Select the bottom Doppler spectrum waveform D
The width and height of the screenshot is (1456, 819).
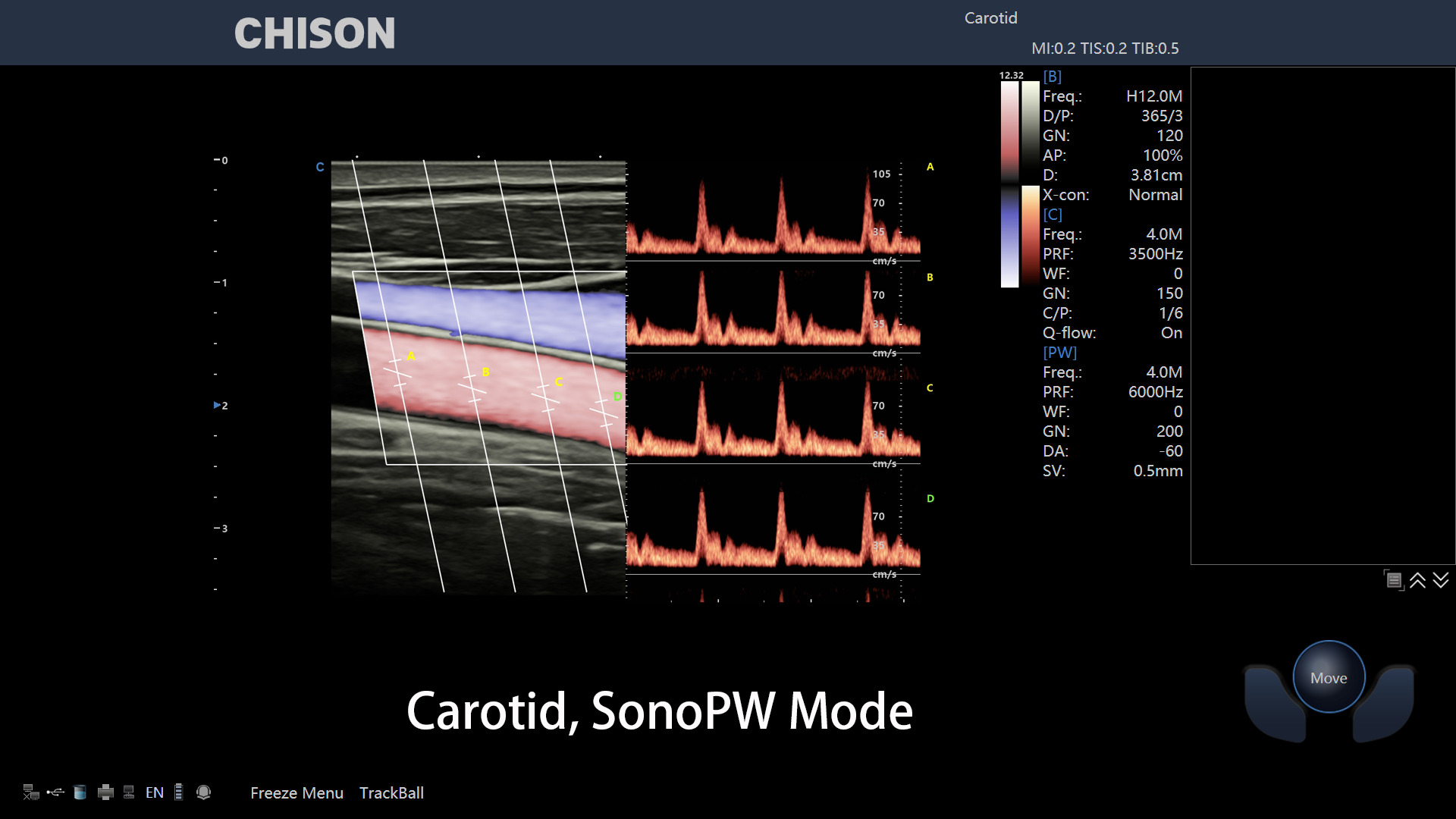pyautogui.click(x=773, y=527)
